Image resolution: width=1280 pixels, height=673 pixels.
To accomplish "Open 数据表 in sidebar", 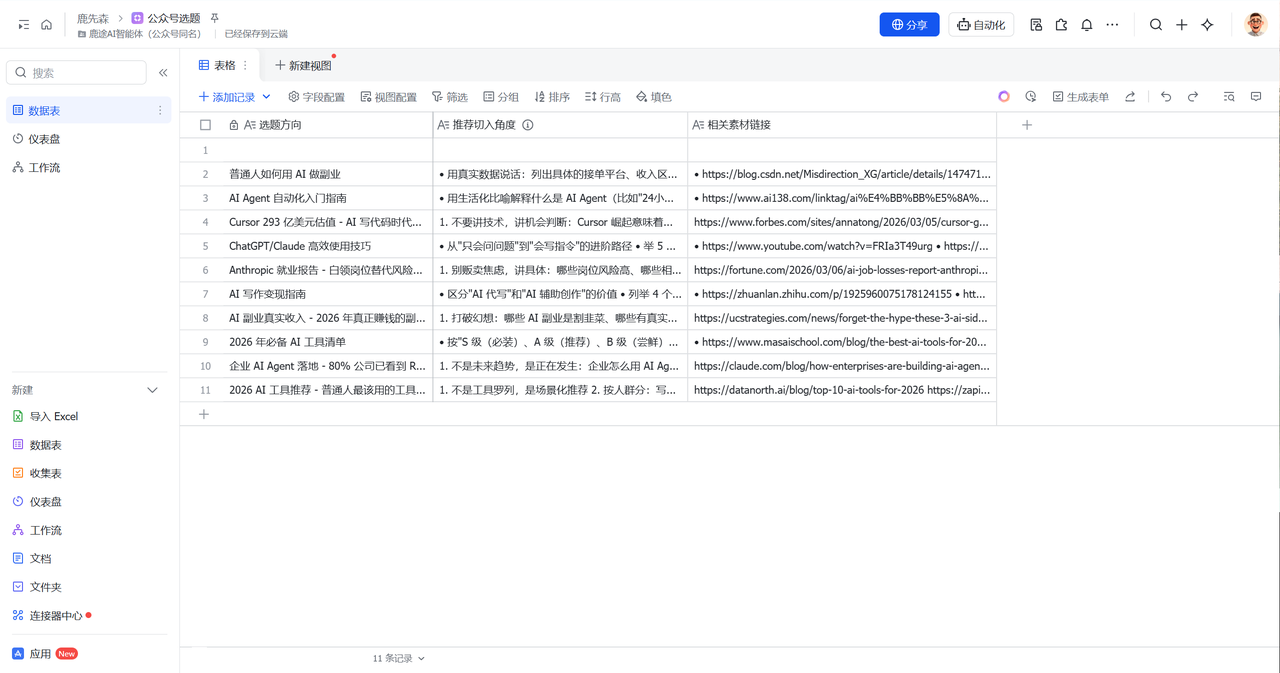I will point(87,111).
